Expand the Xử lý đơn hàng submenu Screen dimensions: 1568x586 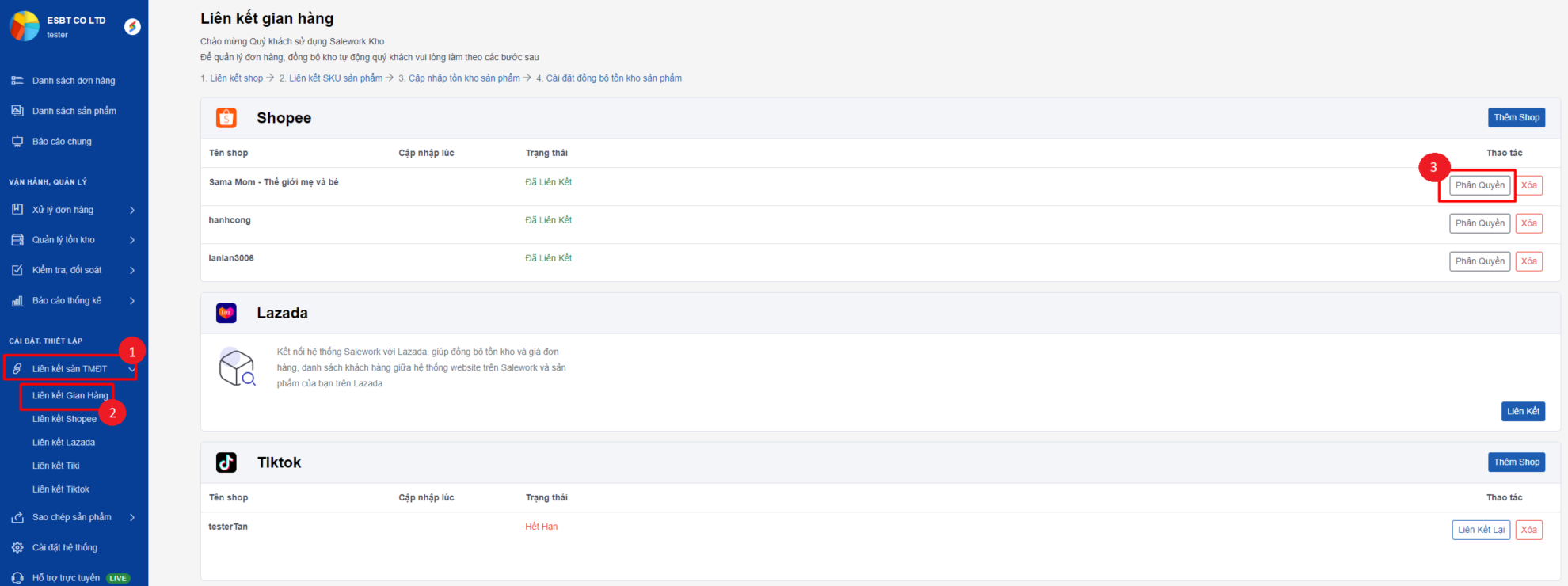coord(132,210)
